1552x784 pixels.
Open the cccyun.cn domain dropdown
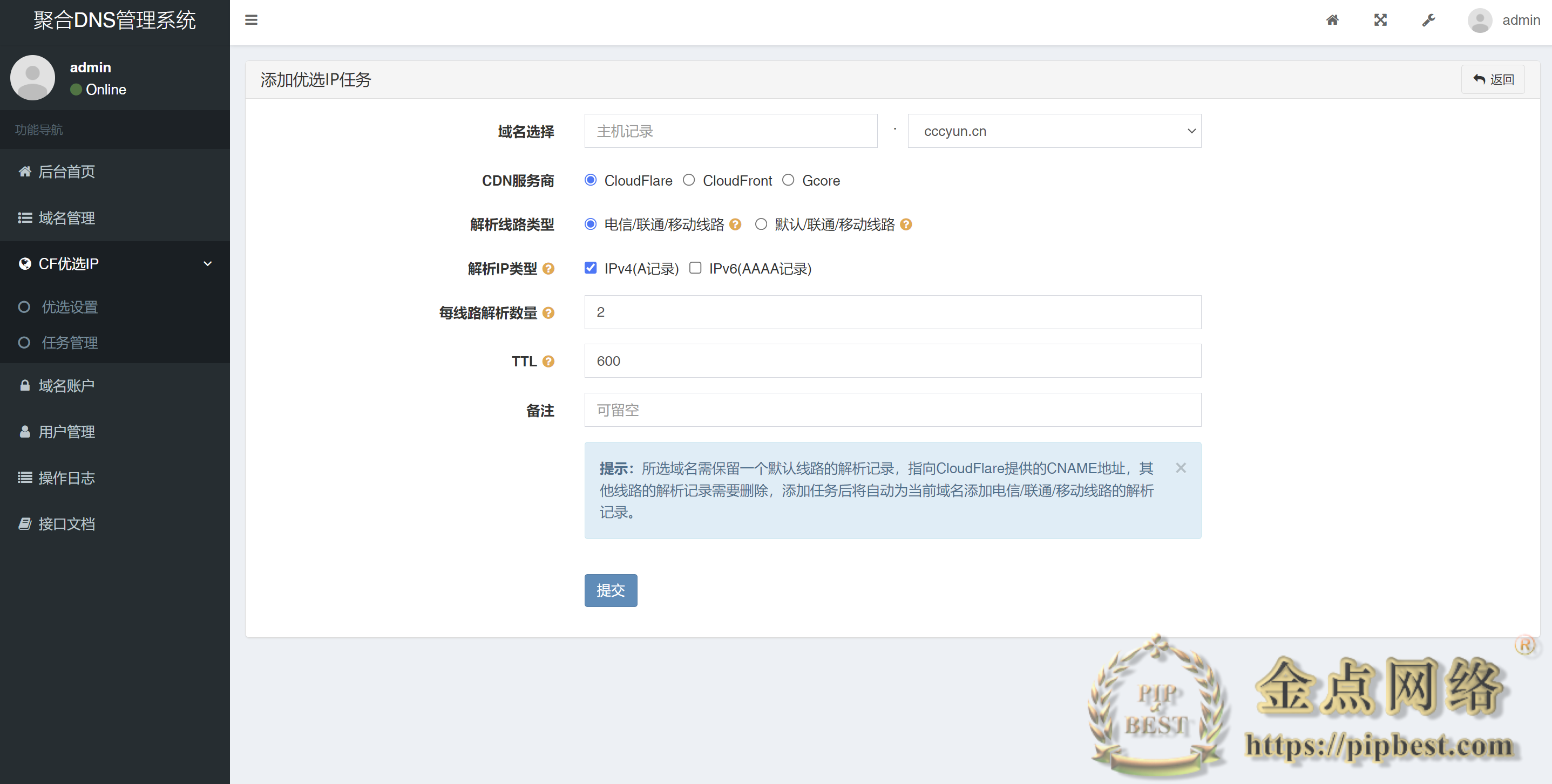[1054, 131]
